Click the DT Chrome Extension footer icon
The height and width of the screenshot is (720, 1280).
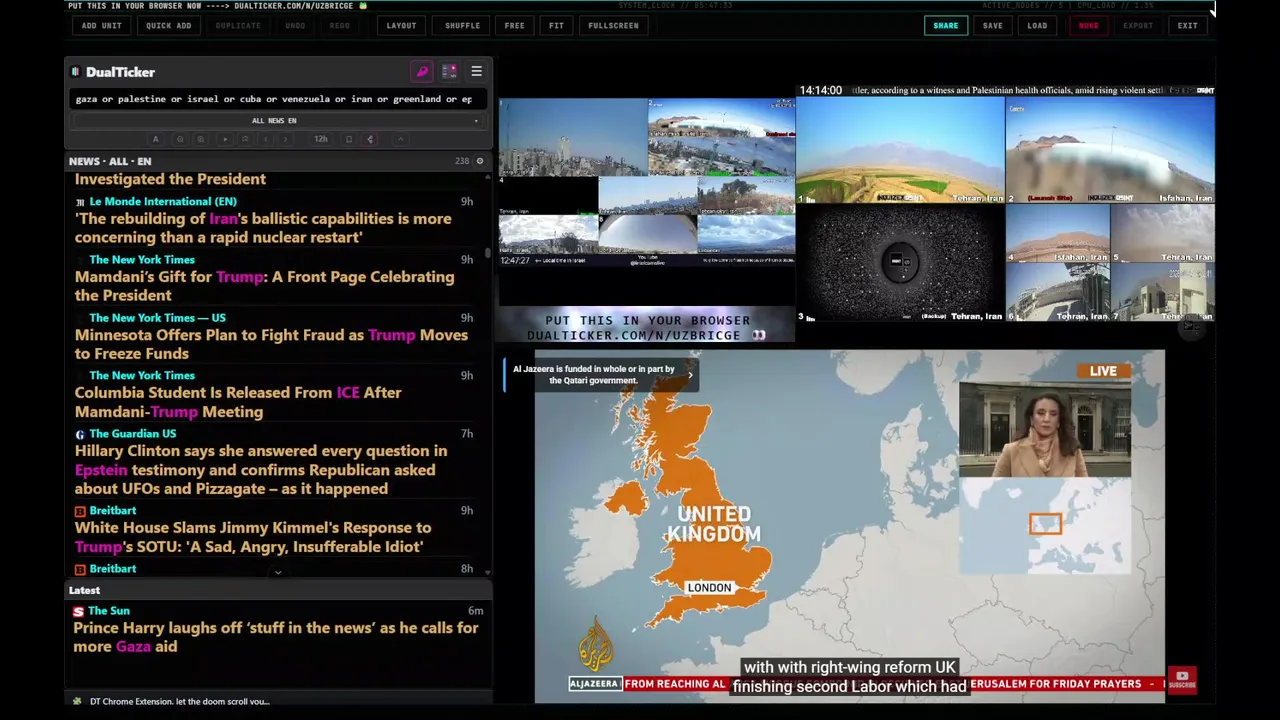[x=77, y=701]
